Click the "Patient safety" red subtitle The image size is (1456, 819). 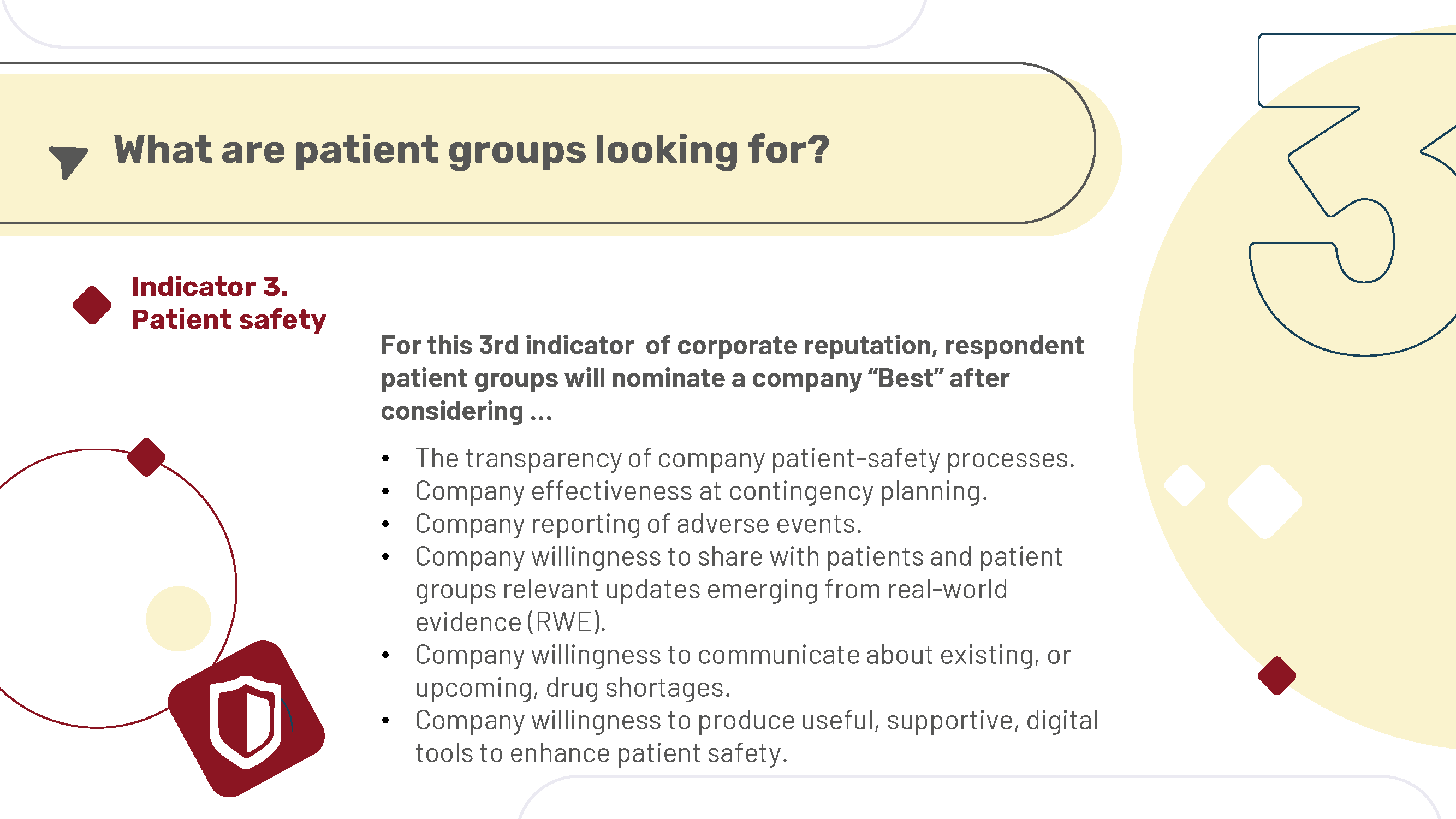[x=229, y=320]
